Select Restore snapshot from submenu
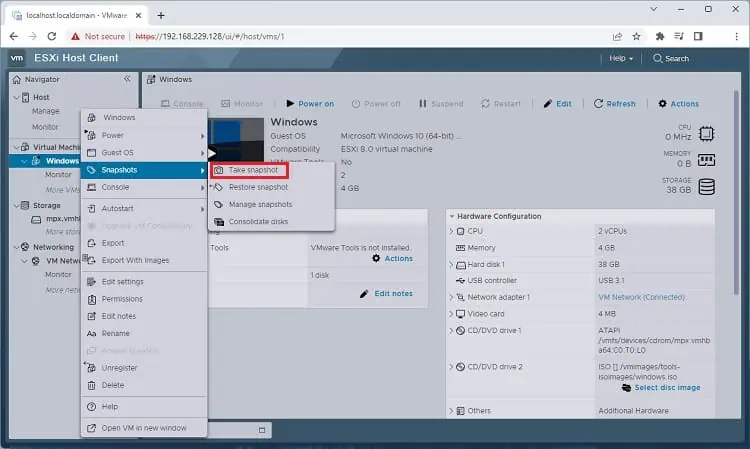 click(x=258, y=187)
